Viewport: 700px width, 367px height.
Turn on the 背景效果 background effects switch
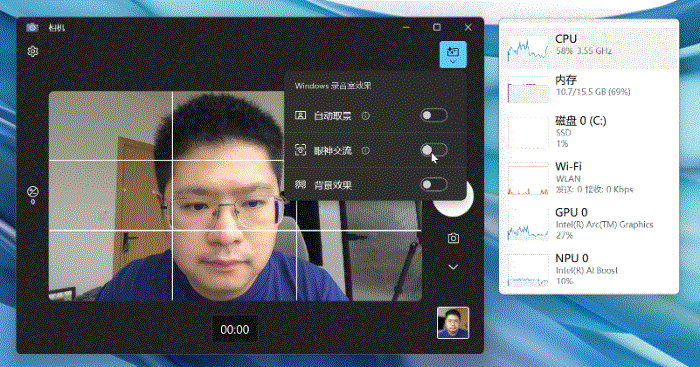pos(434,184)
